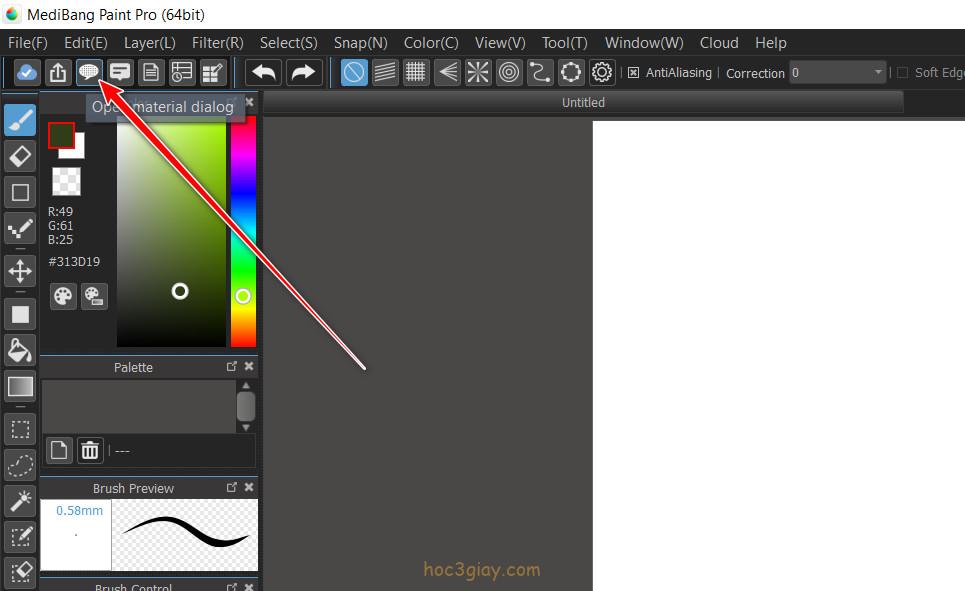The height and width of the screenshot is (591, 965).
Task: Switch to the Untitled canvas tab
Action: (x=583, y=102)
